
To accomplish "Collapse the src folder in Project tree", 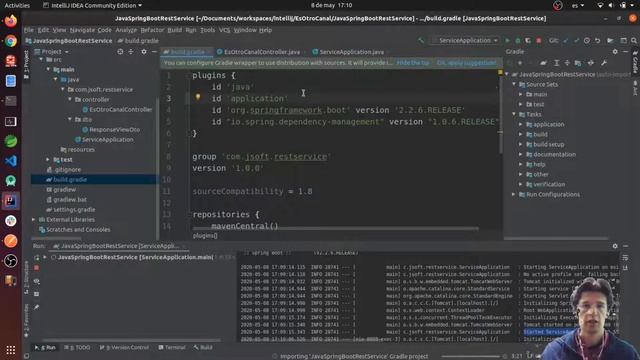I will 41,60.
